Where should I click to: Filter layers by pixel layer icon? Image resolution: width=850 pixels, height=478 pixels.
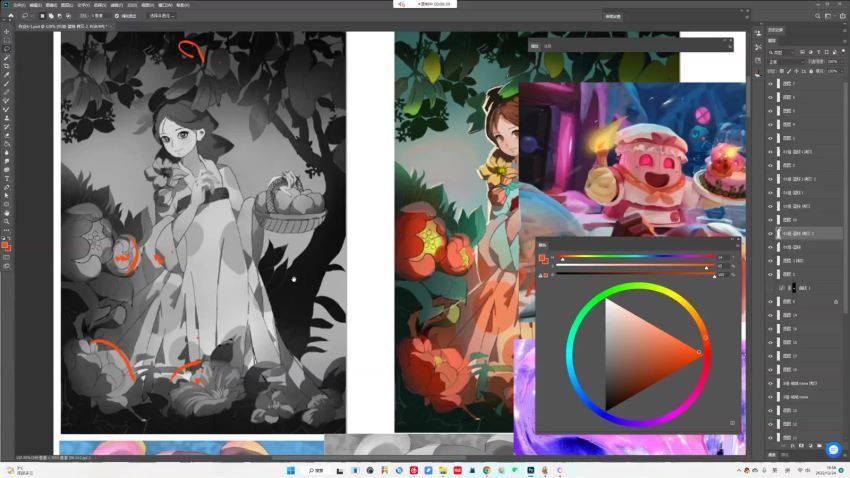pyautogui.click(x=803, y=52)
